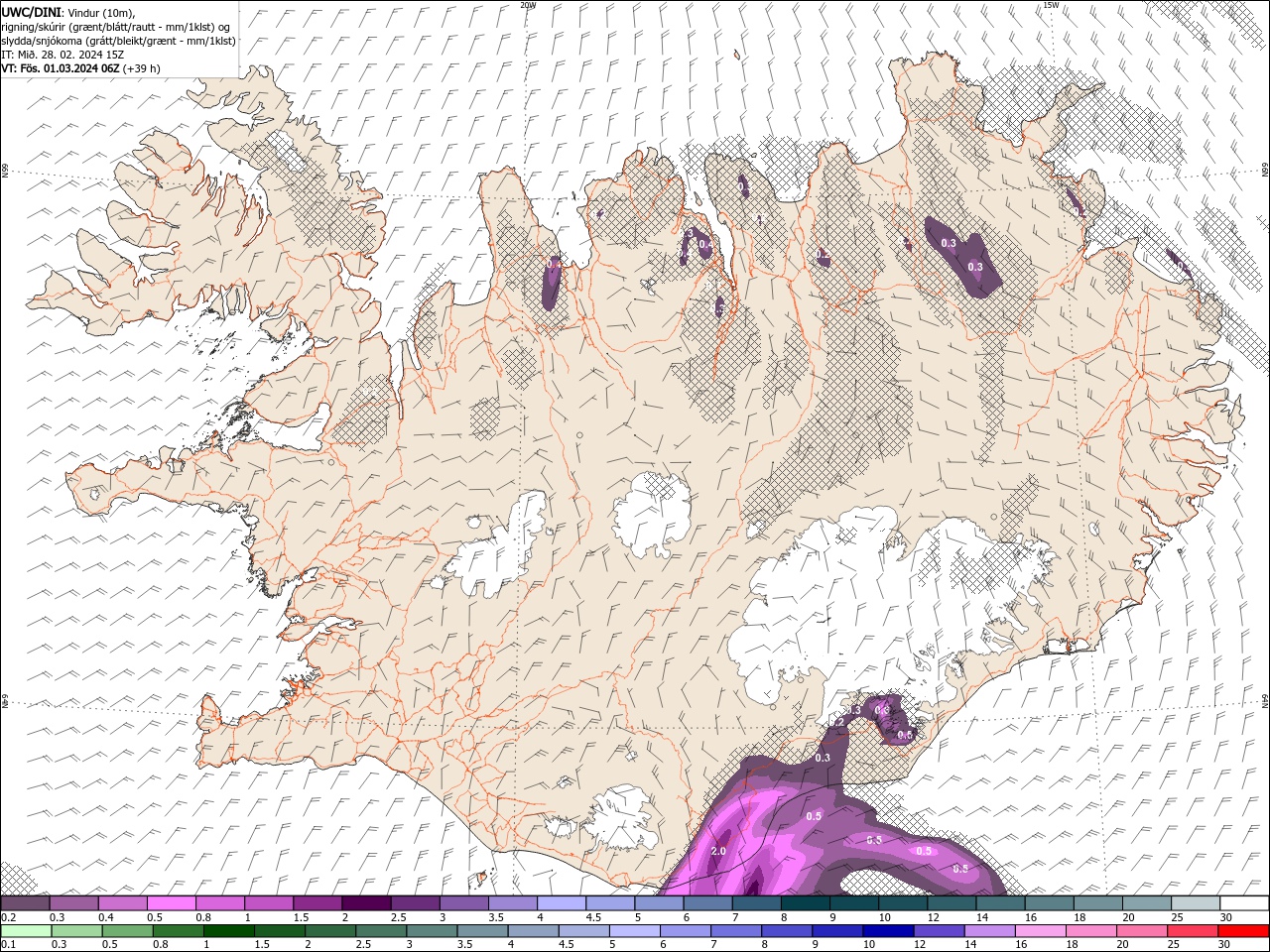Image resolution: width=1270 pixels, height=952 pixels.
Task: Pick the bright red 30 mm legend swatch
Action: (1244, 931)
